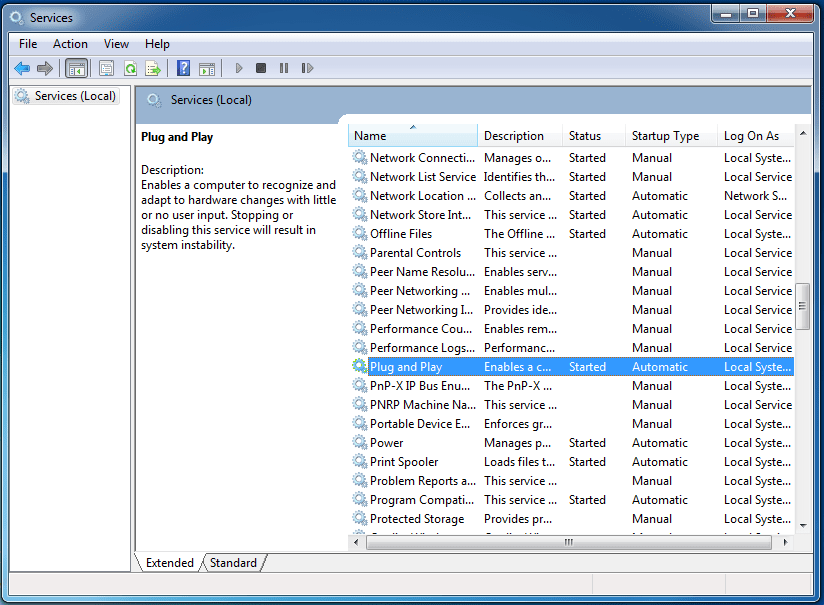Sort services by the Startup Type column
Image resolution: width=824 pixels, height=605 pixels.
(x=665, y=136)
